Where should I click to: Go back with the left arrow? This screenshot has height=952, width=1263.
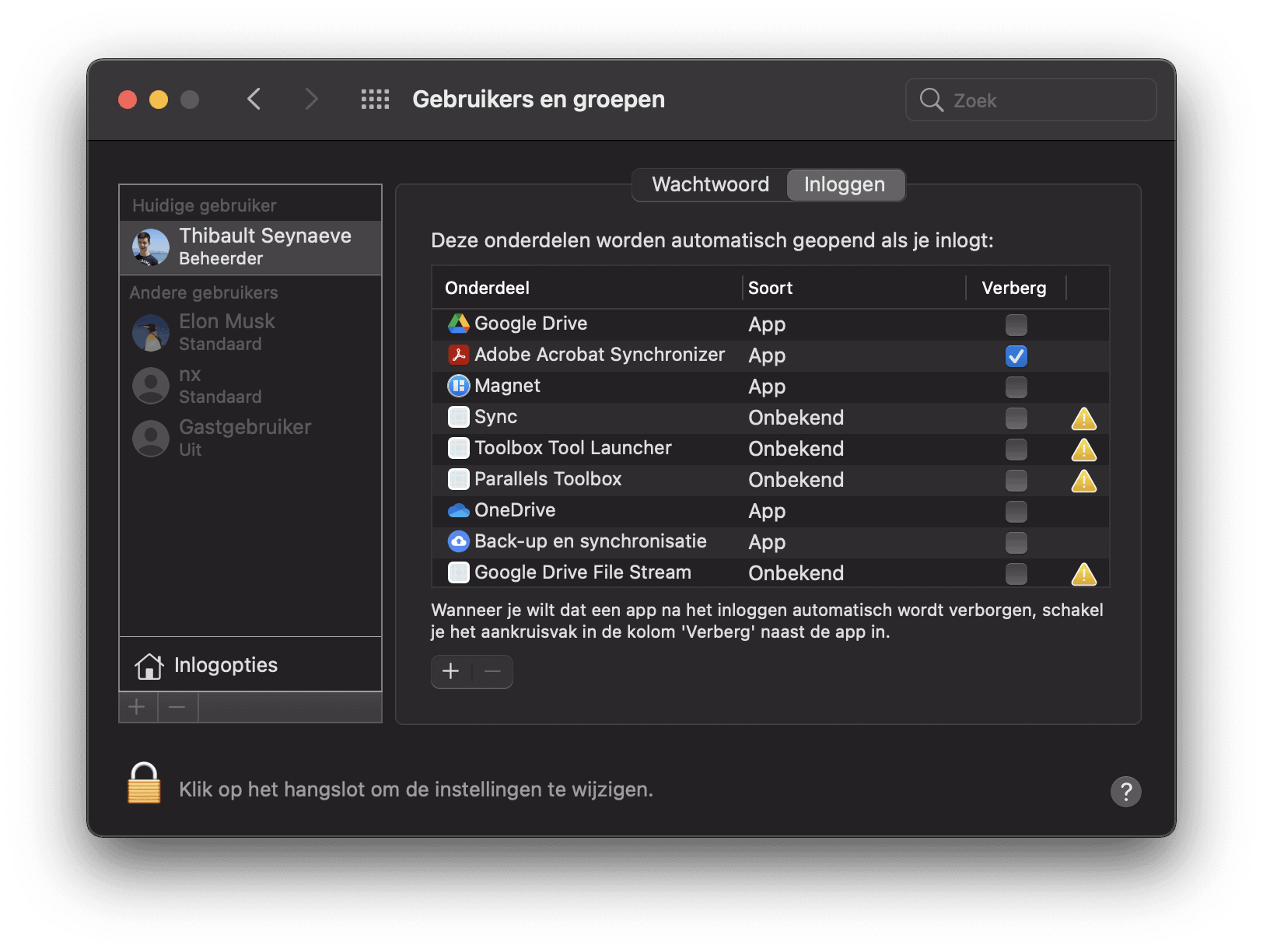click(254, 100)
